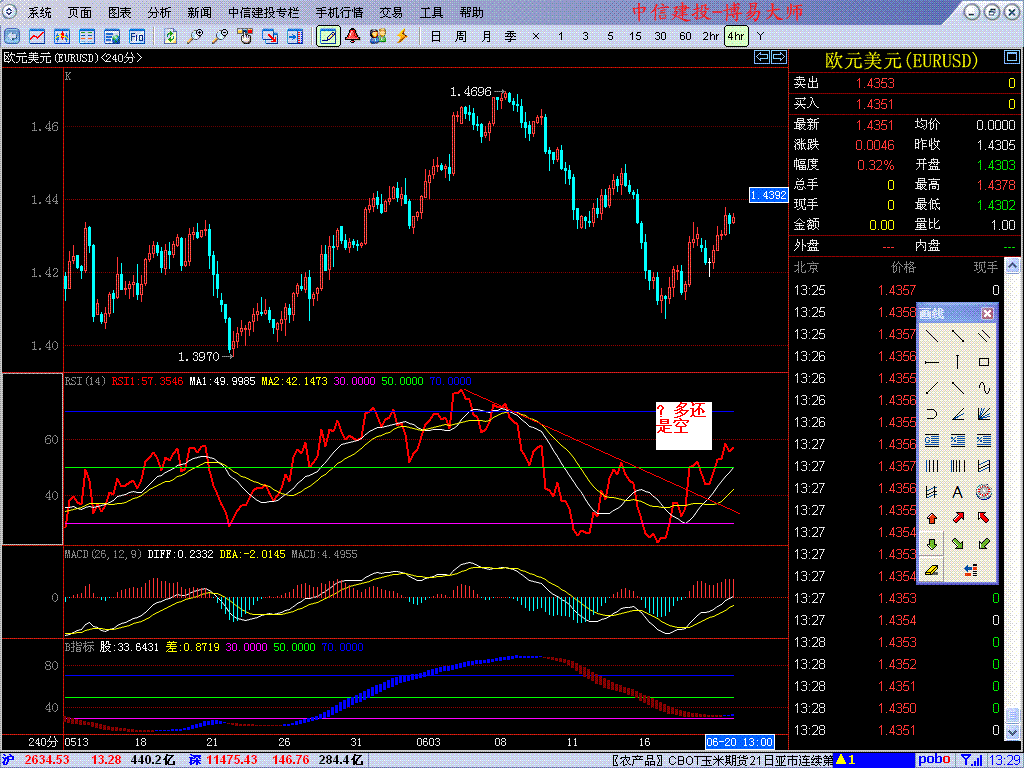Open the 帮助 menu
Screen dimensions: 1024x768
point(472,13)
